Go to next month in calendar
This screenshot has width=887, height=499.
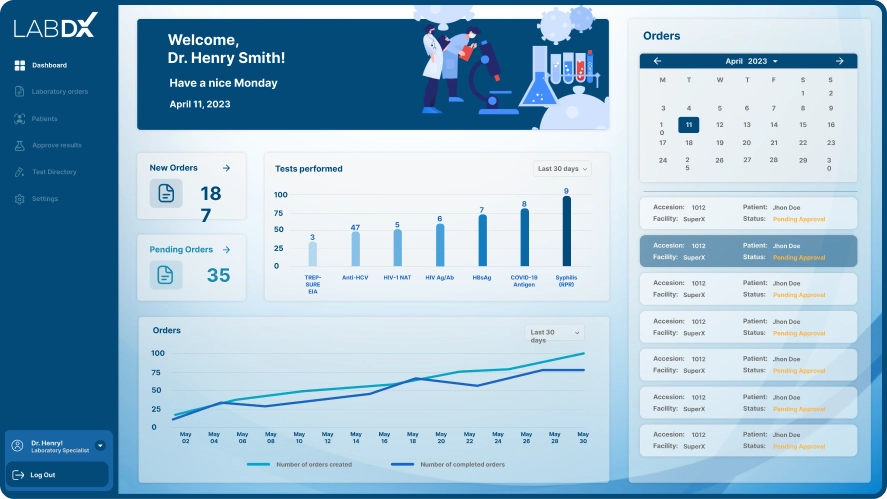coord(839,61)
